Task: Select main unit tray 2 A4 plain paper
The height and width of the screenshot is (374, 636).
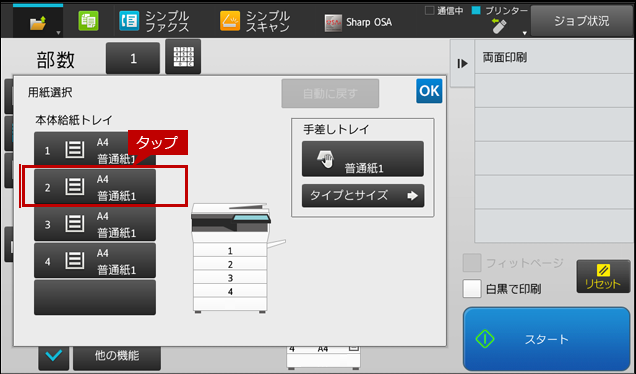Action: click(x=95, y=187)
